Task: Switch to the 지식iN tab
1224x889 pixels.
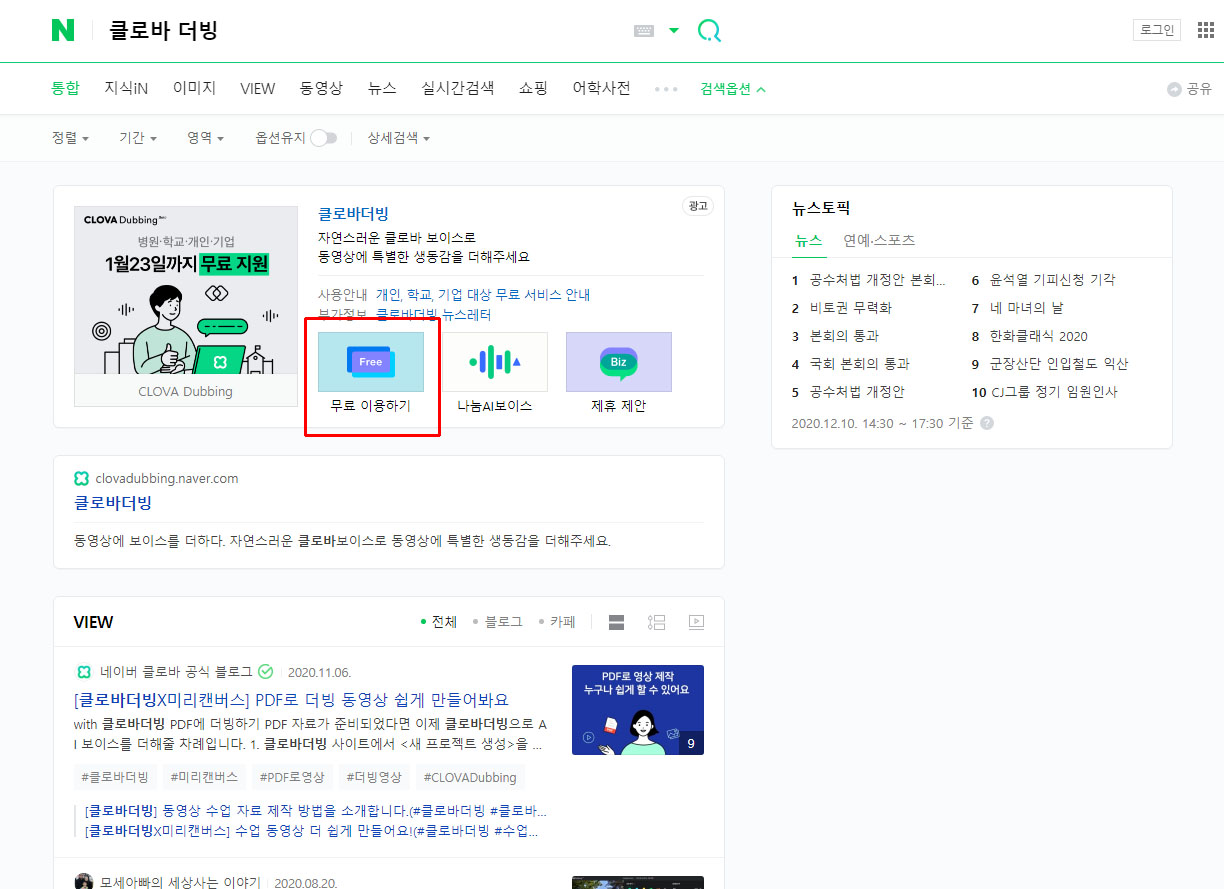Action: click(126, 88)
